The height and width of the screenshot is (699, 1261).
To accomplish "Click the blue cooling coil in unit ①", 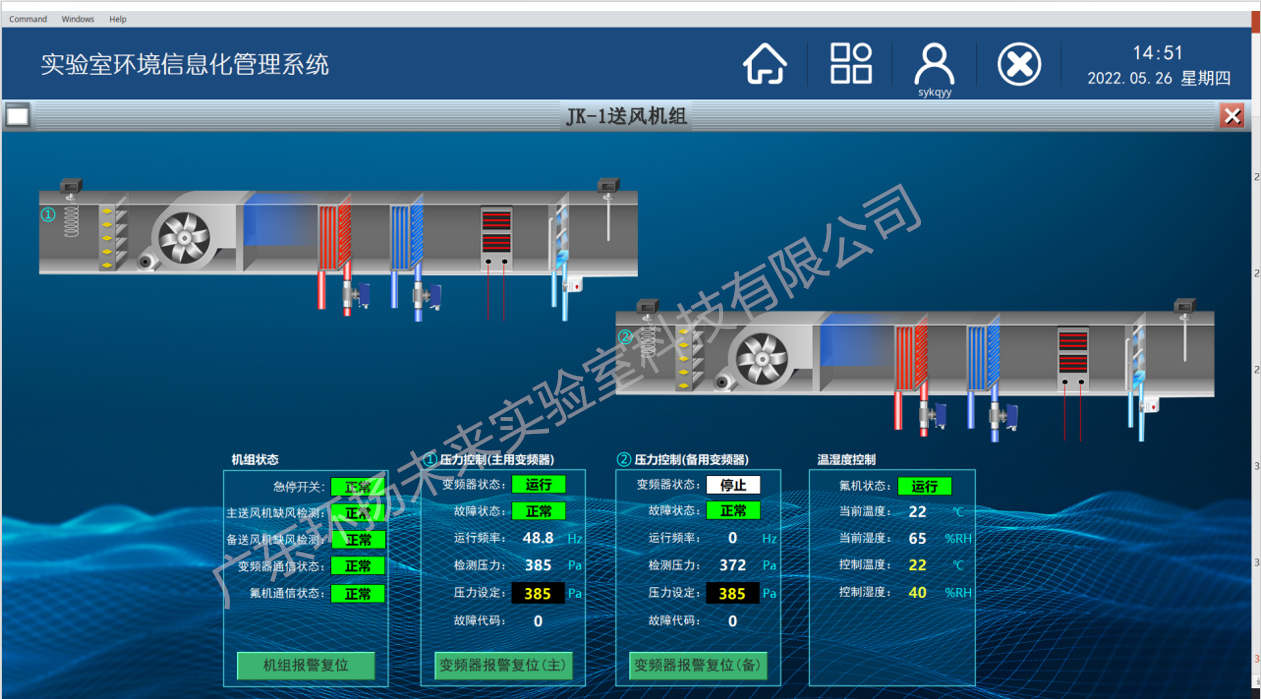I will 406,238.
